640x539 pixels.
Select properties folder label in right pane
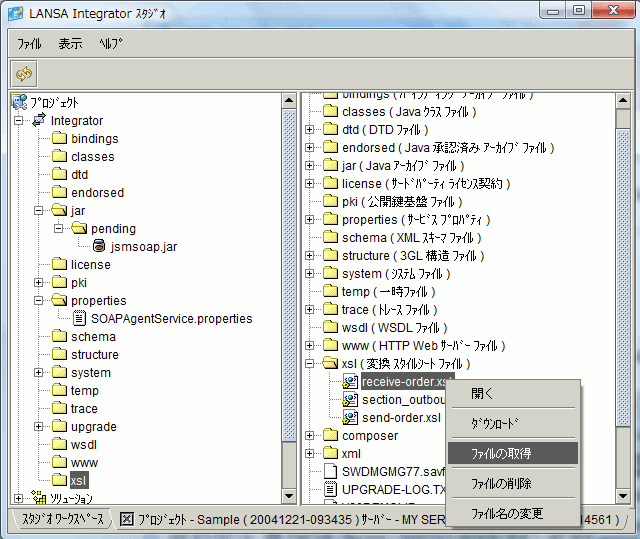(x=416, y=220)
